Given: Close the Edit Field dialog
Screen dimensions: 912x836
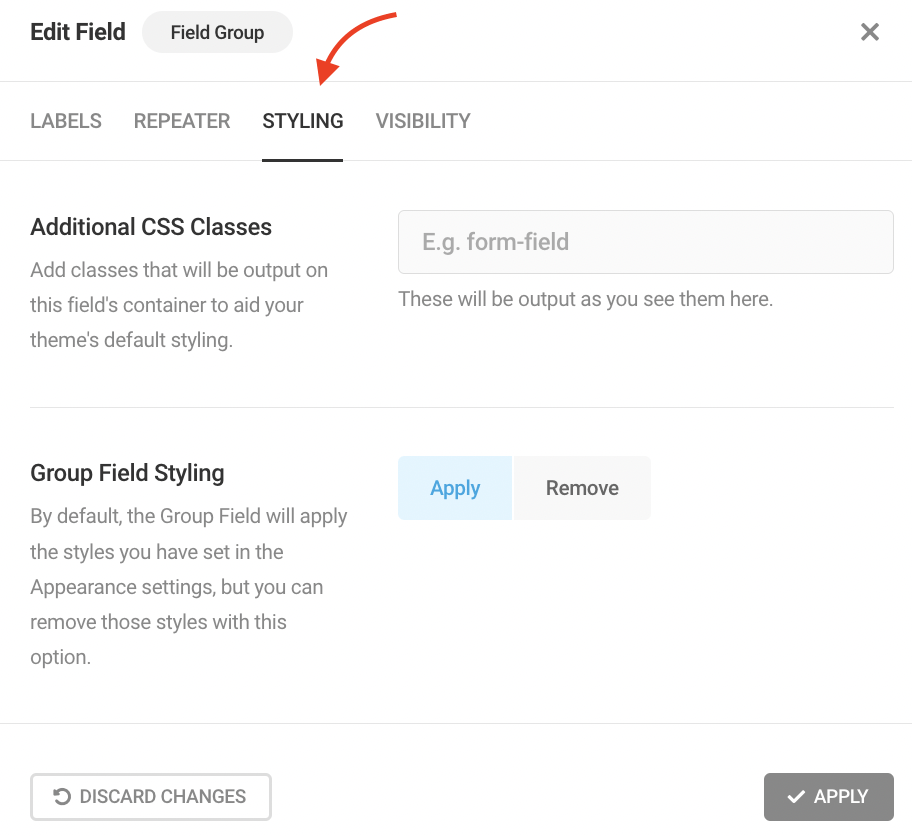Looking at the screenshot, I should 870,32.
